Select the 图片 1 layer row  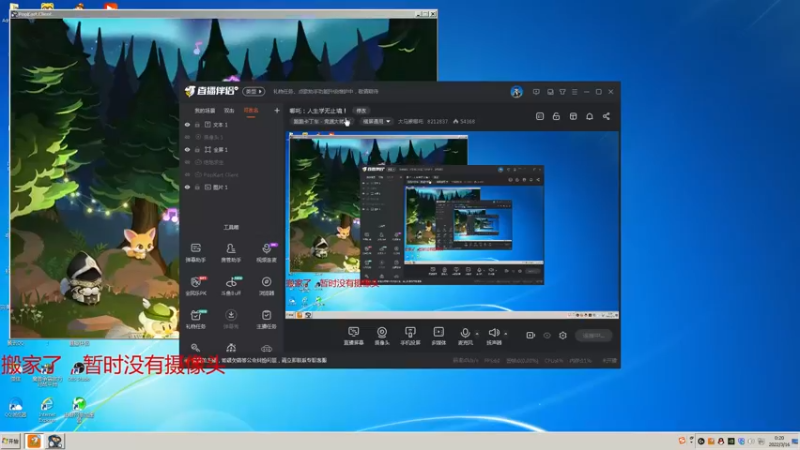(x=232, y=187)
